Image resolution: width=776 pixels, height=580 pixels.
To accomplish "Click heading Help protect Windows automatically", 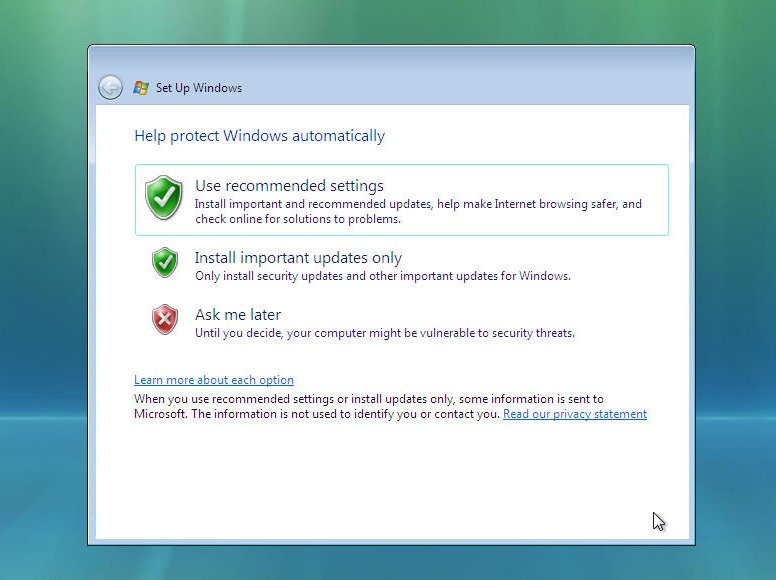I will pos(260,136).
